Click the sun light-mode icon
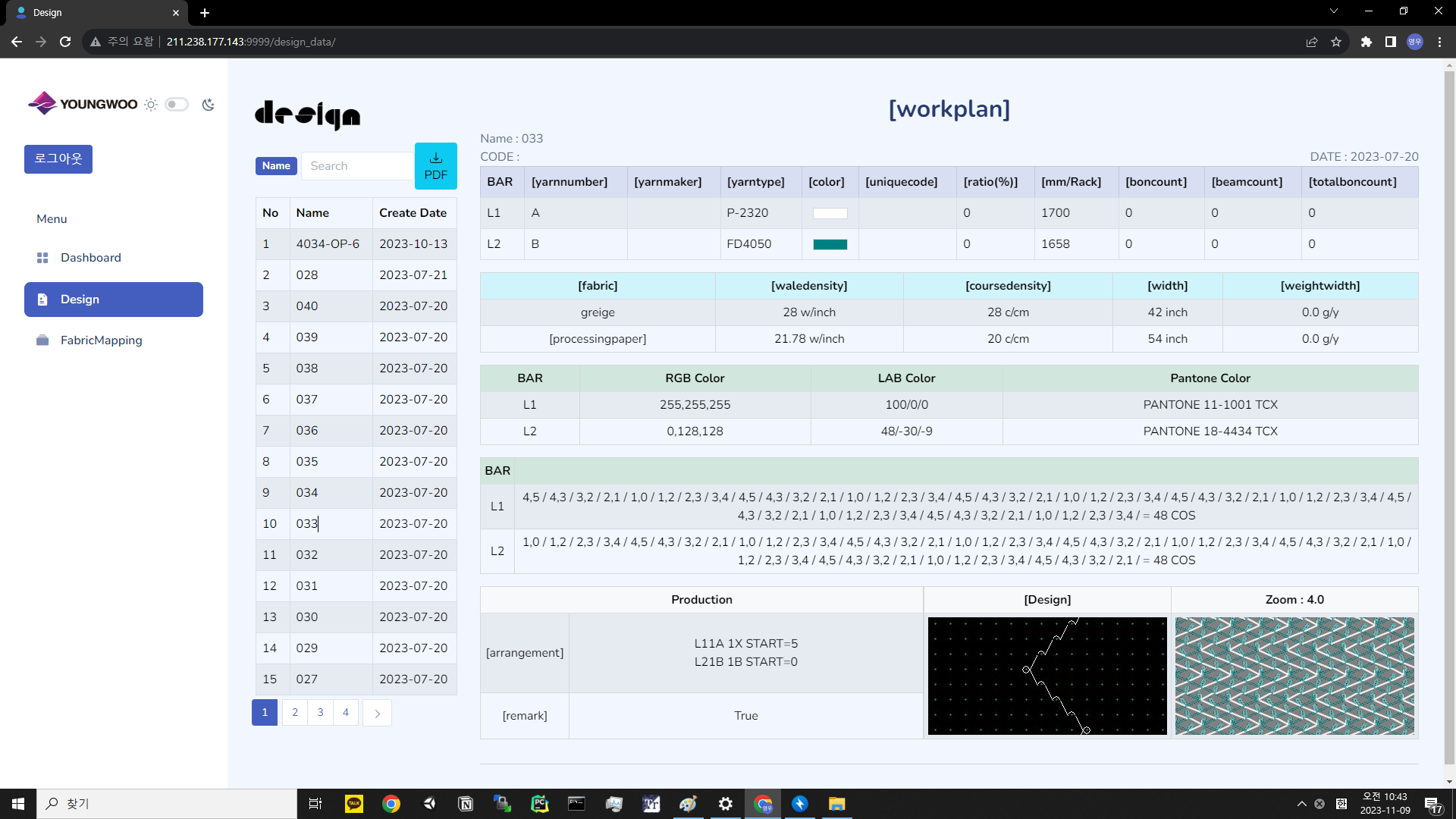 pyautogui.click(x=151, y=105)
